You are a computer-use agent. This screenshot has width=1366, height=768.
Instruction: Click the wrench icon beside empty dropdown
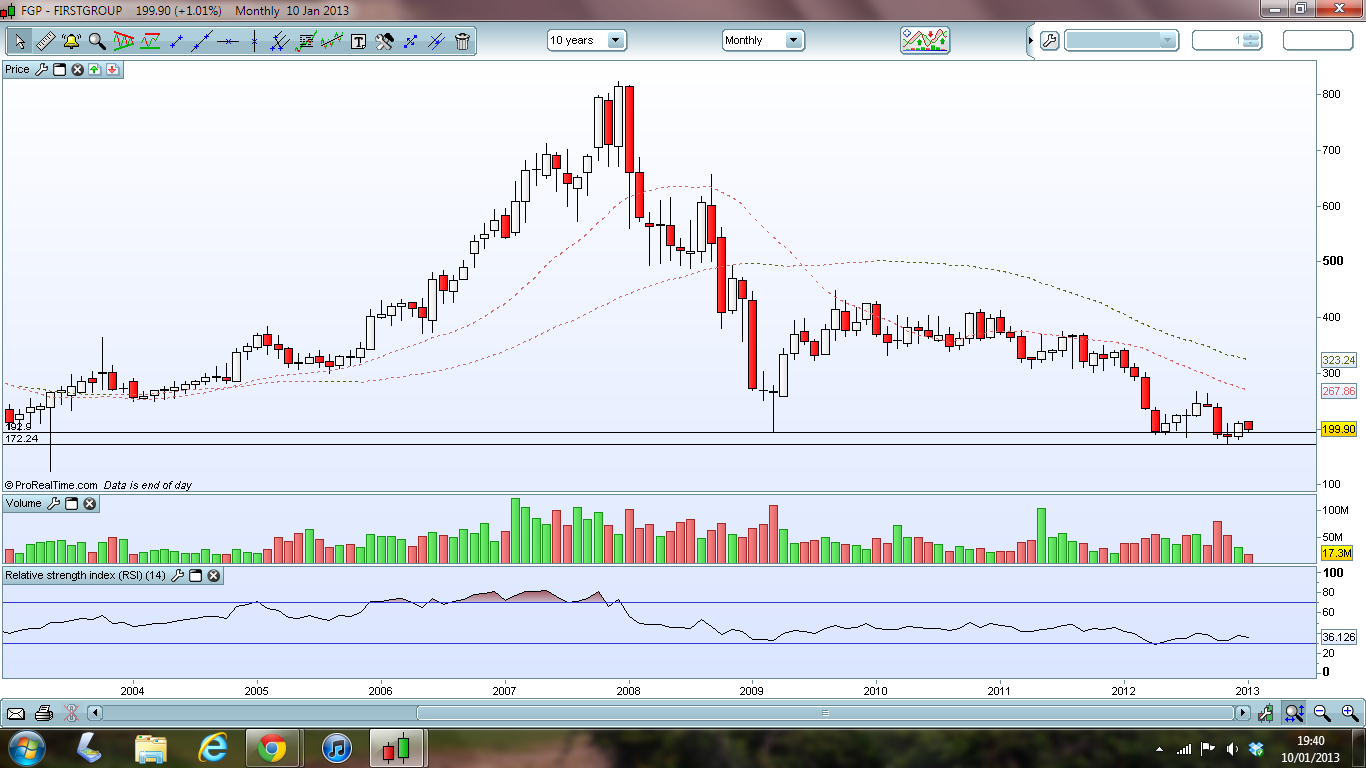click(1049, 41)
